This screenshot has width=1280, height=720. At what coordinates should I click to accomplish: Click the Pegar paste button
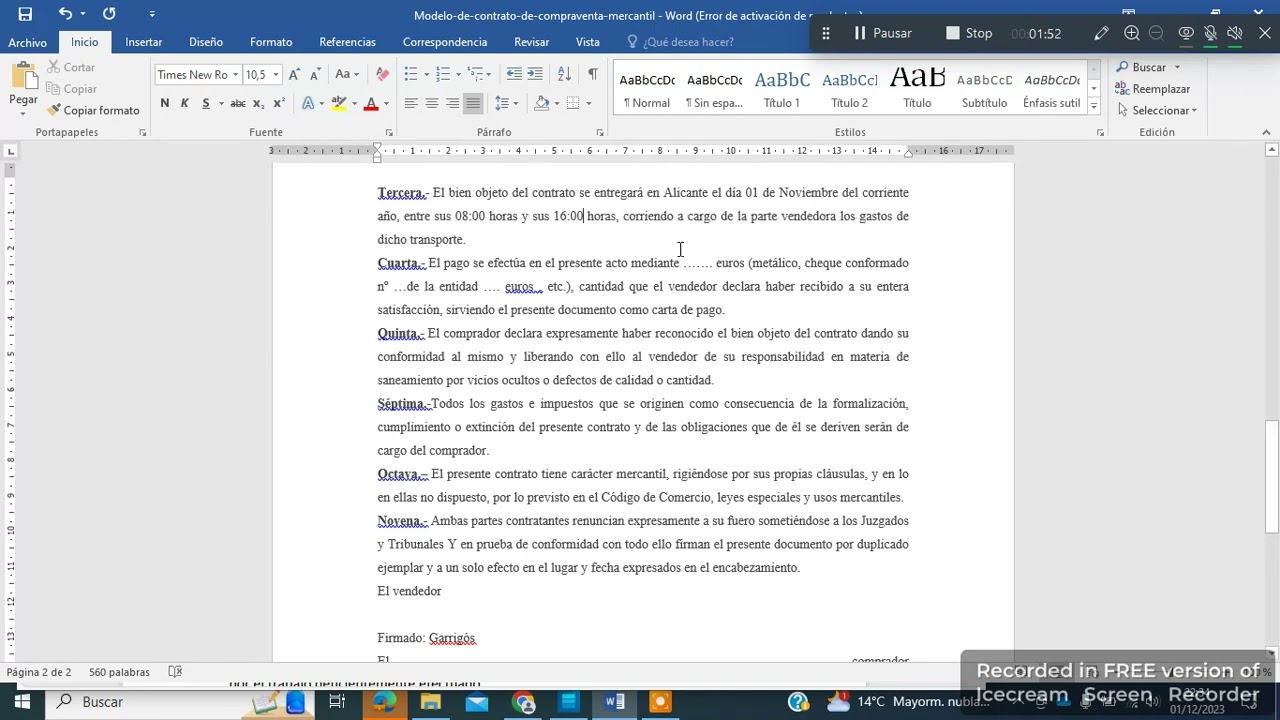point(23,82)
